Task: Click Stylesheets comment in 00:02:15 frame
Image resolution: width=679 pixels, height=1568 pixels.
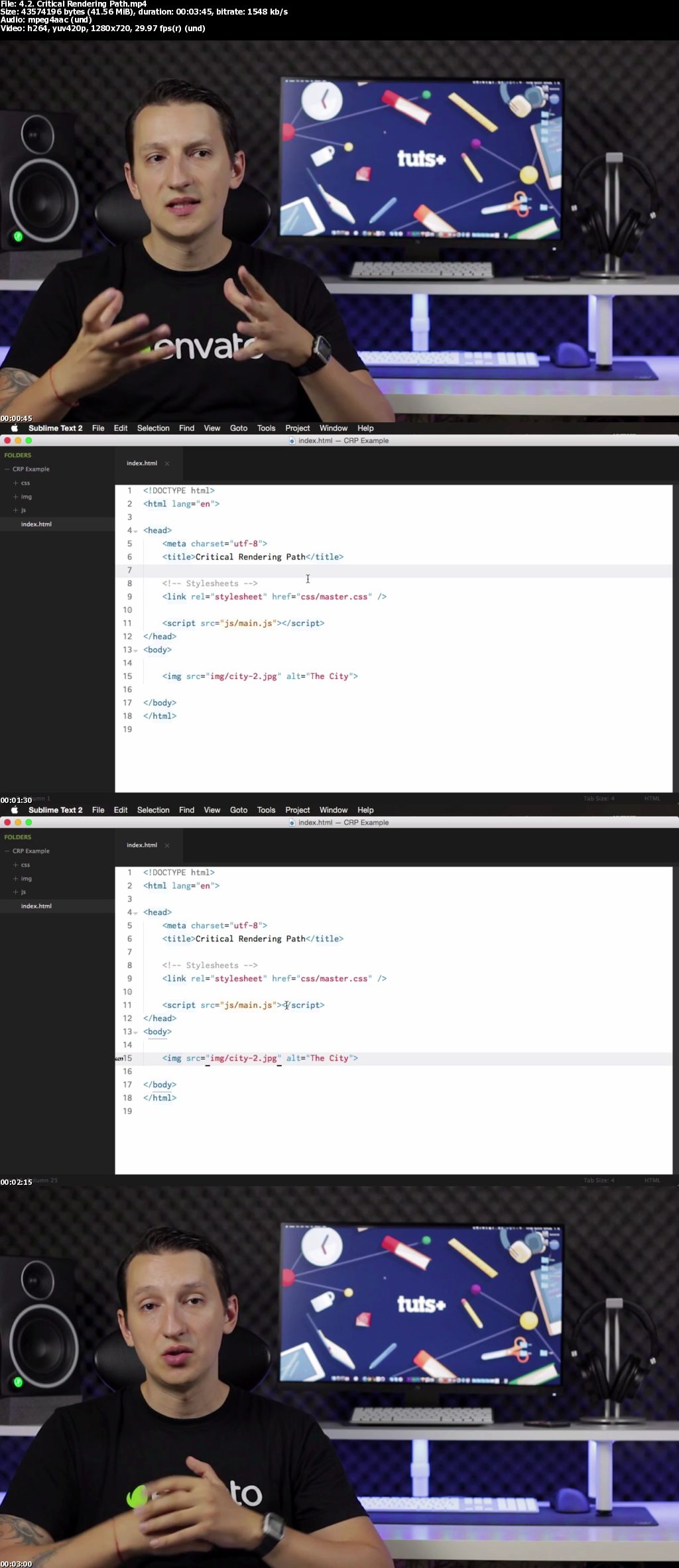Action: [210, 965]
